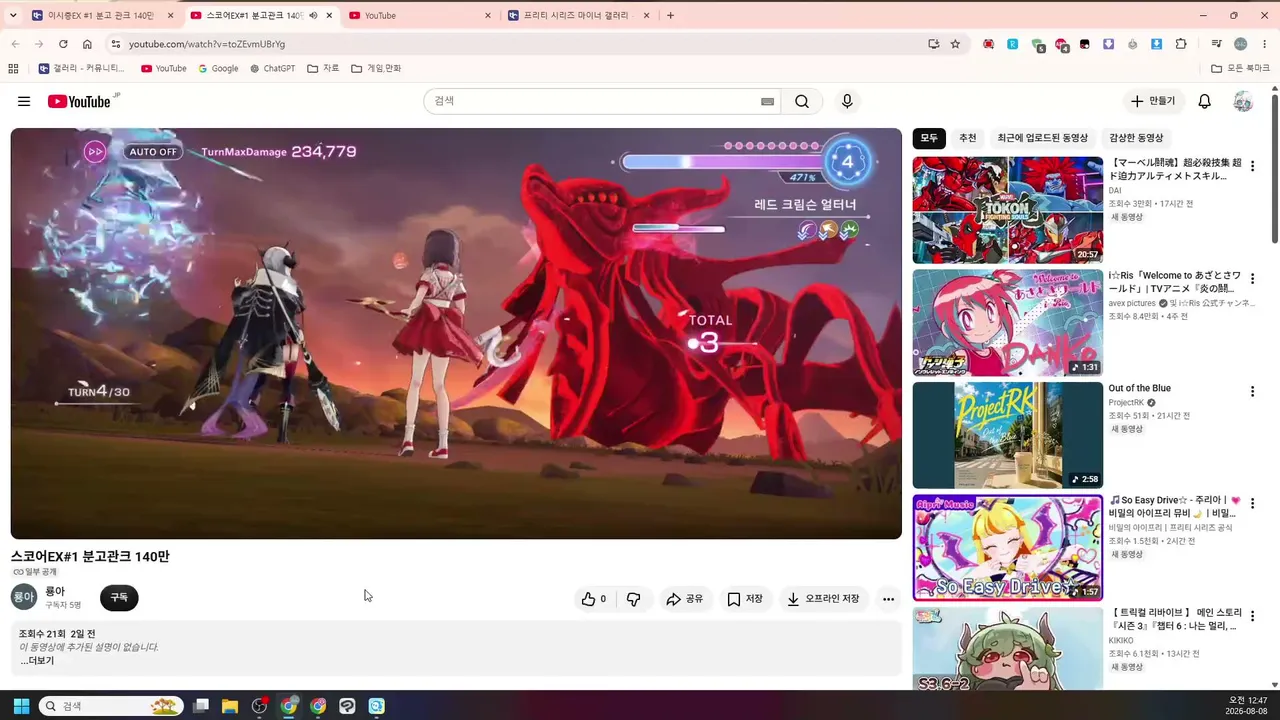1280x720 pixels.
Task: Open the 룡아 channel avatar
Action: pyautogui.click(x=23, y=597)
